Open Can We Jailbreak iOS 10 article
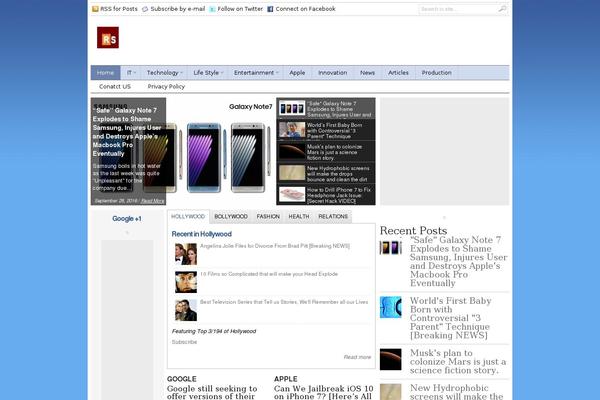Screen dimensions: 600x400 pos(323,393)
